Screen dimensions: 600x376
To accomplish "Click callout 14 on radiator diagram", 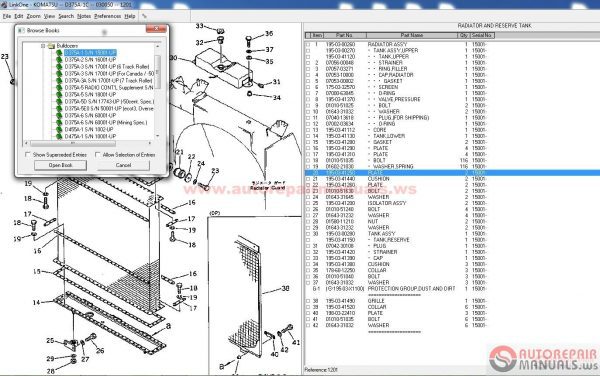I will point(36,303).
